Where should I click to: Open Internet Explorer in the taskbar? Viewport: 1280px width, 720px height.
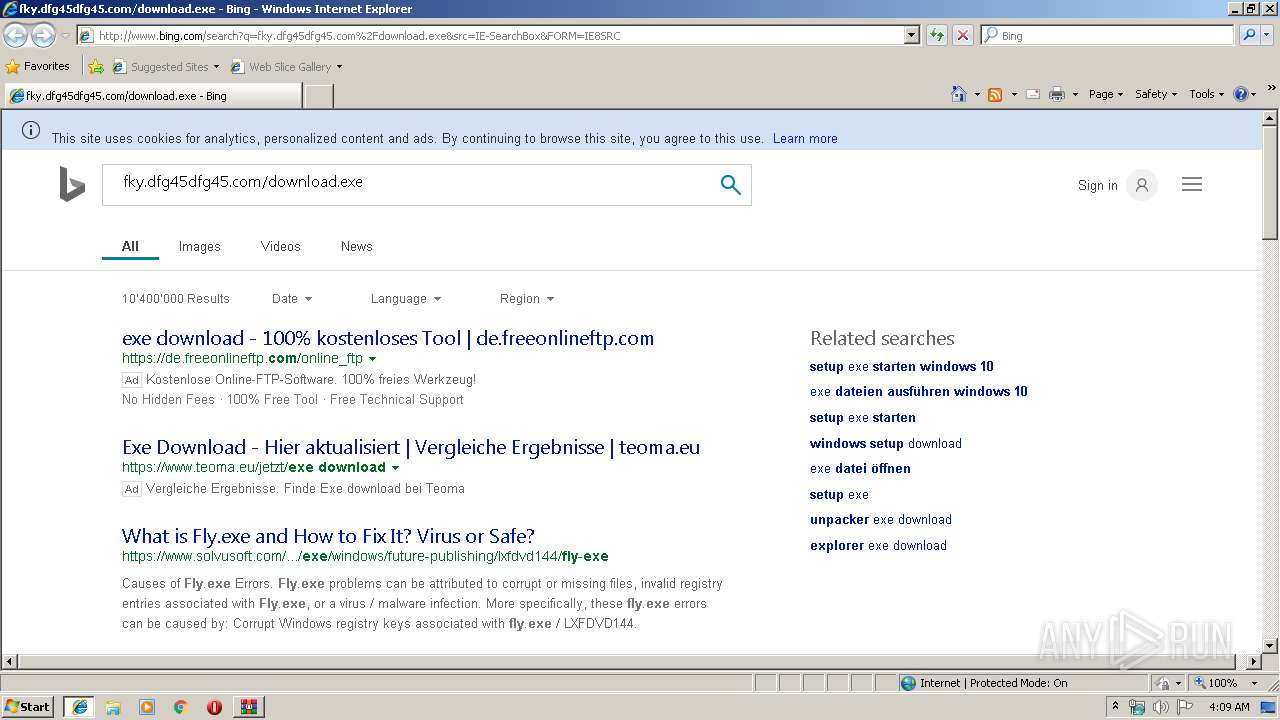point(80,707)
